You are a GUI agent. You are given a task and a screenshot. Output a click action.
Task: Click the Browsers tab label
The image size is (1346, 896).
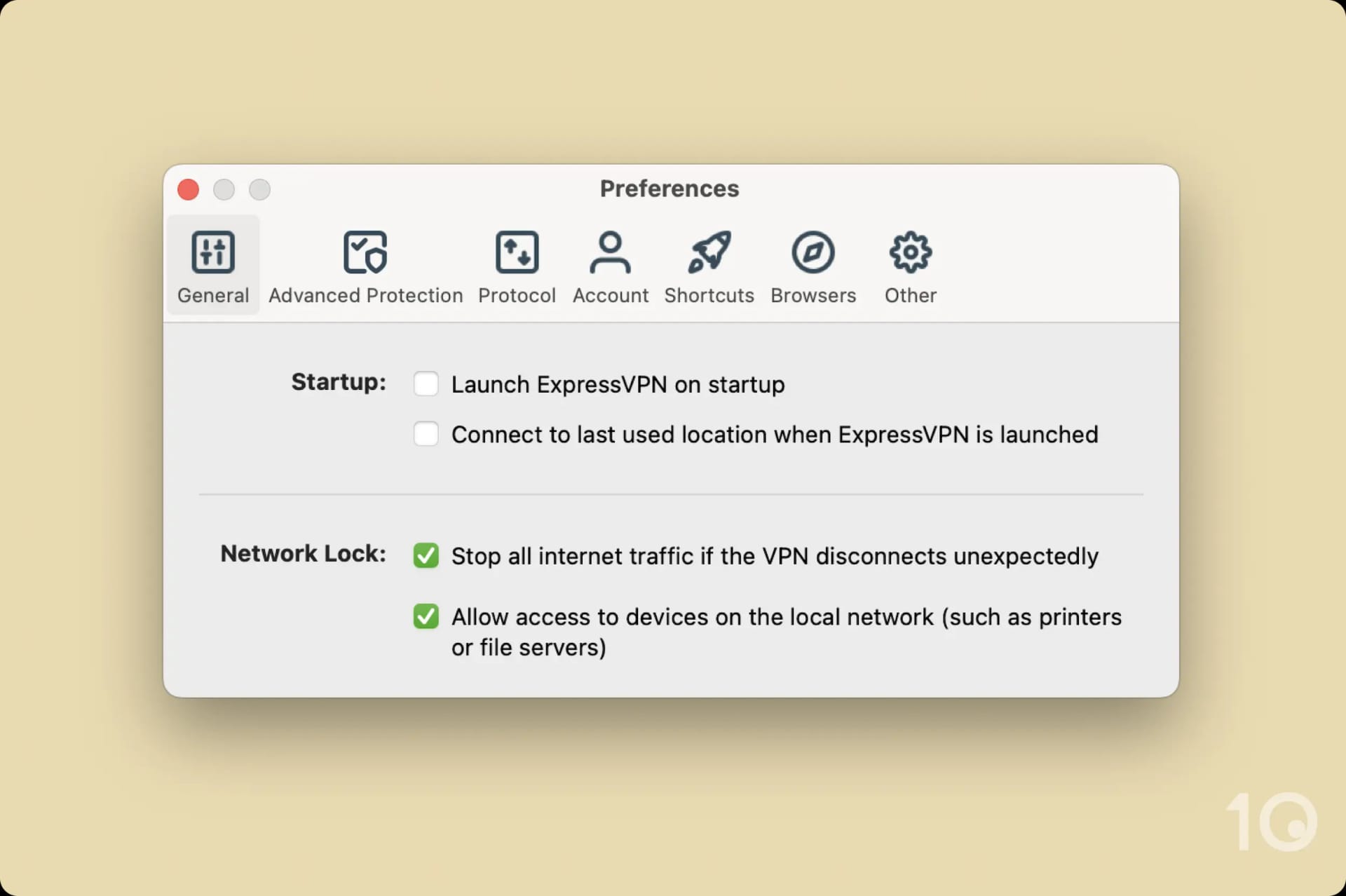(813, 294)
